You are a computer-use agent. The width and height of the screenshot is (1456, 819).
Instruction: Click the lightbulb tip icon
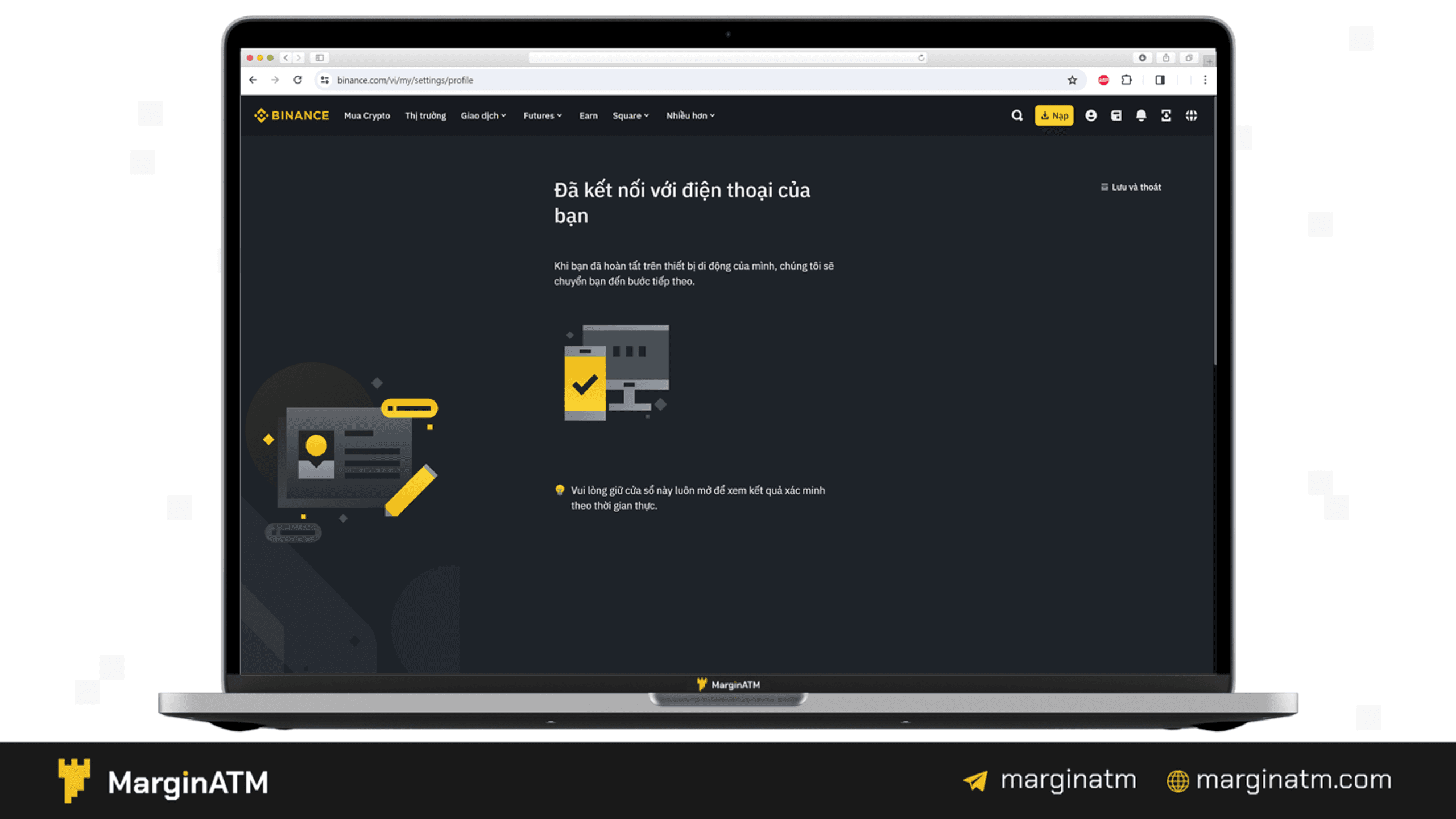560,490
